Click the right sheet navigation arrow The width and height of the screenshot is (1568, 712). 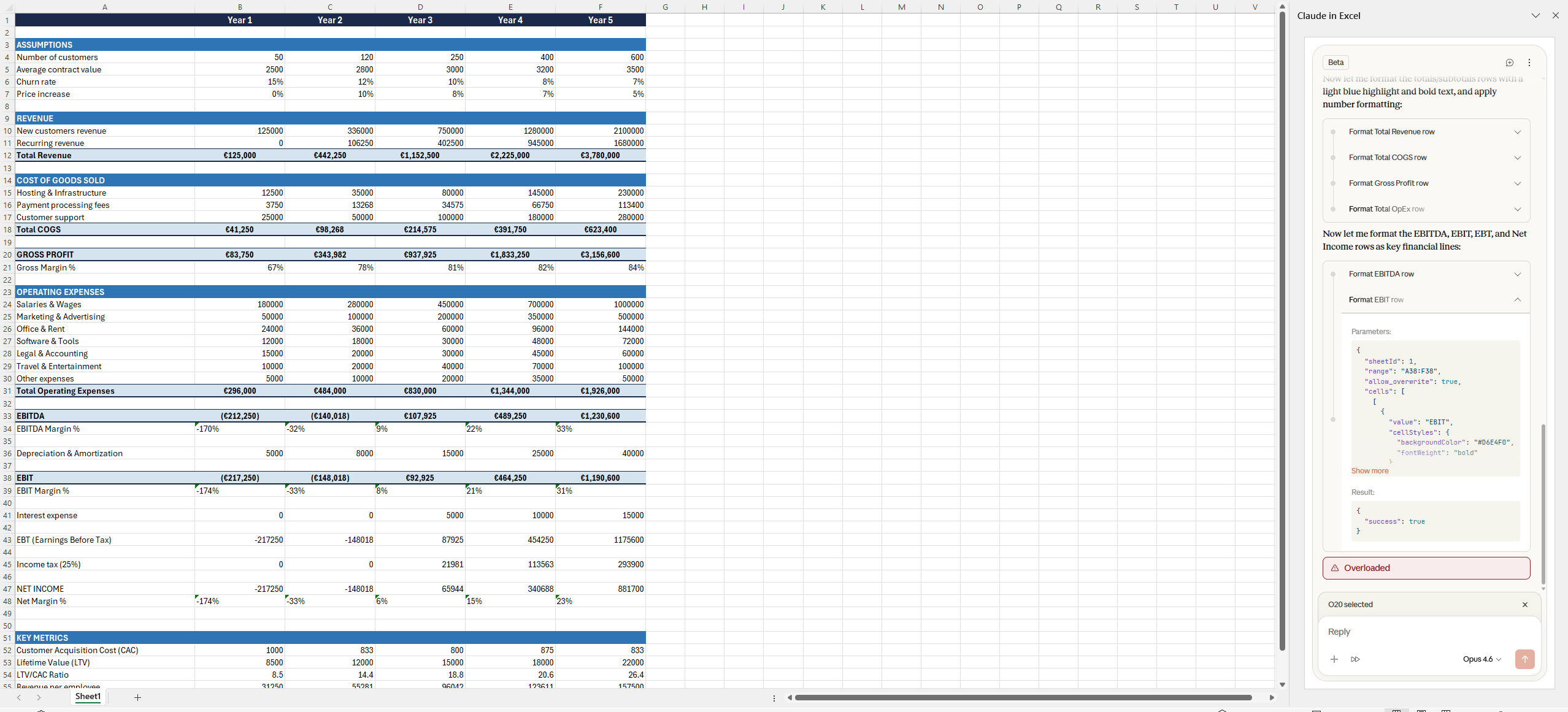(x=39, y=697)
